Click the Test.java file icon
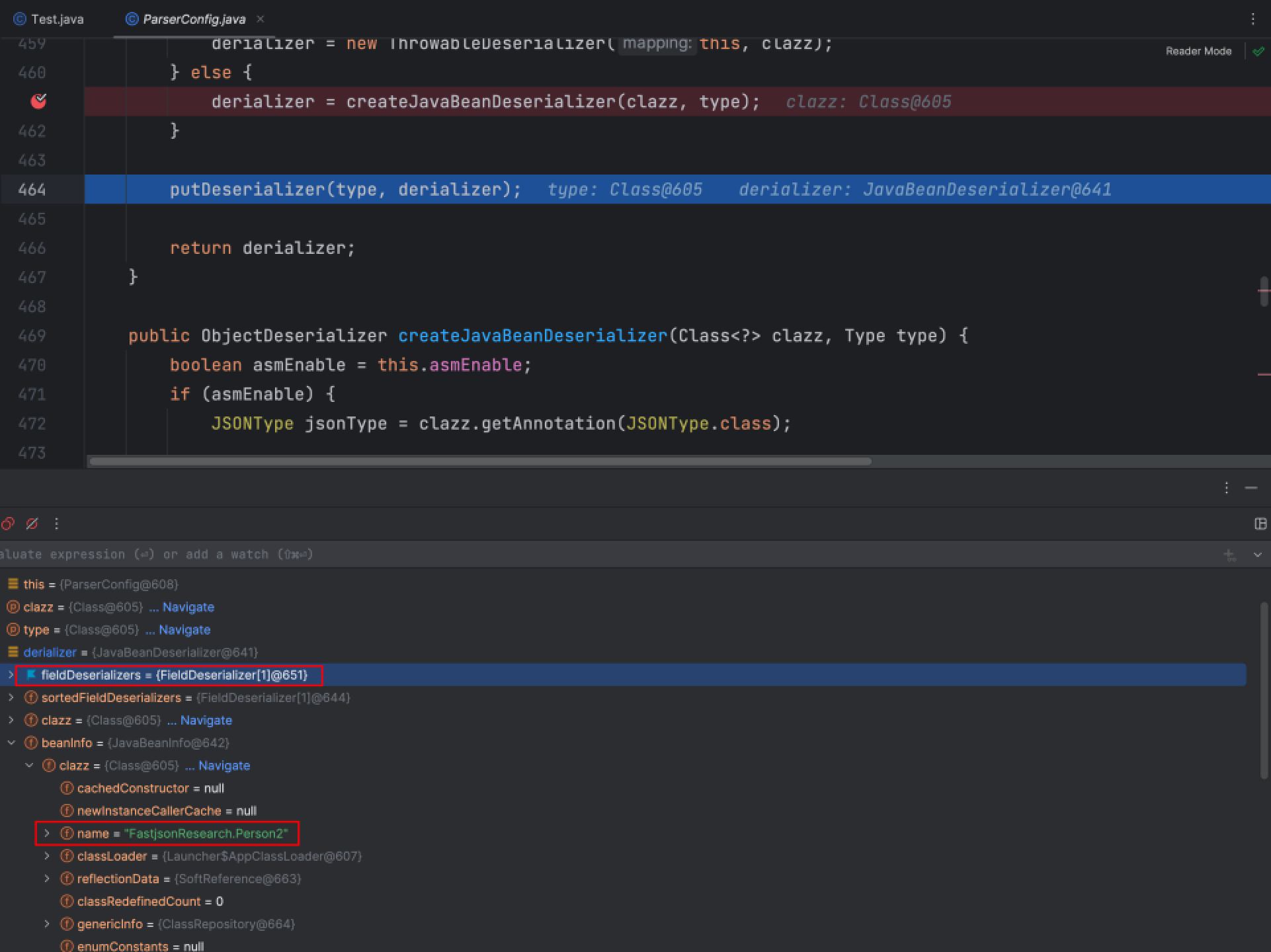The height and width of the screenshot is (952, 1271). click(x=20, y=19)
